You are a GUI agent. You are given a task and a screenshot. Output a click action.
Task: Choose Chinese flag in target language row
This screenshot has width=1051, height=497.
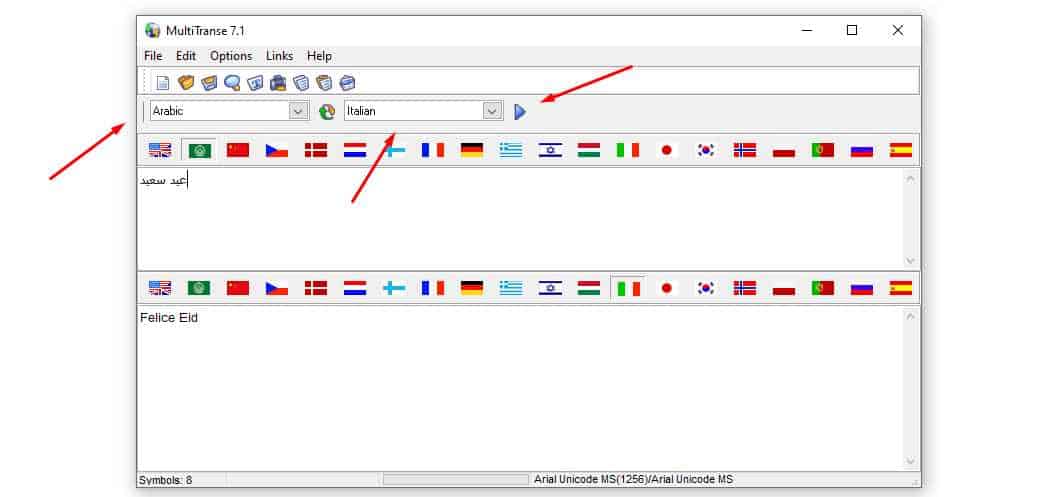[x=238, y=288]
